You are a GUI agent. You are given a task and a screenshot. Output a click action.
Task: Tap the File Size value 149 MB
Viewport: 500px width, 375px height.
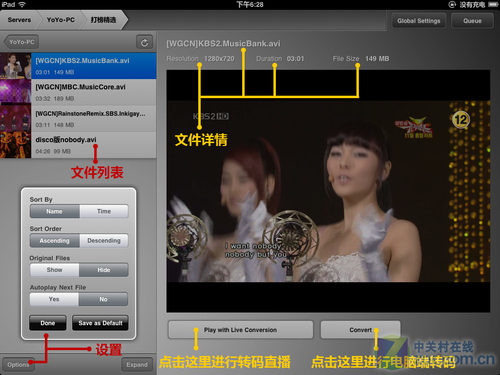[377, 59]
